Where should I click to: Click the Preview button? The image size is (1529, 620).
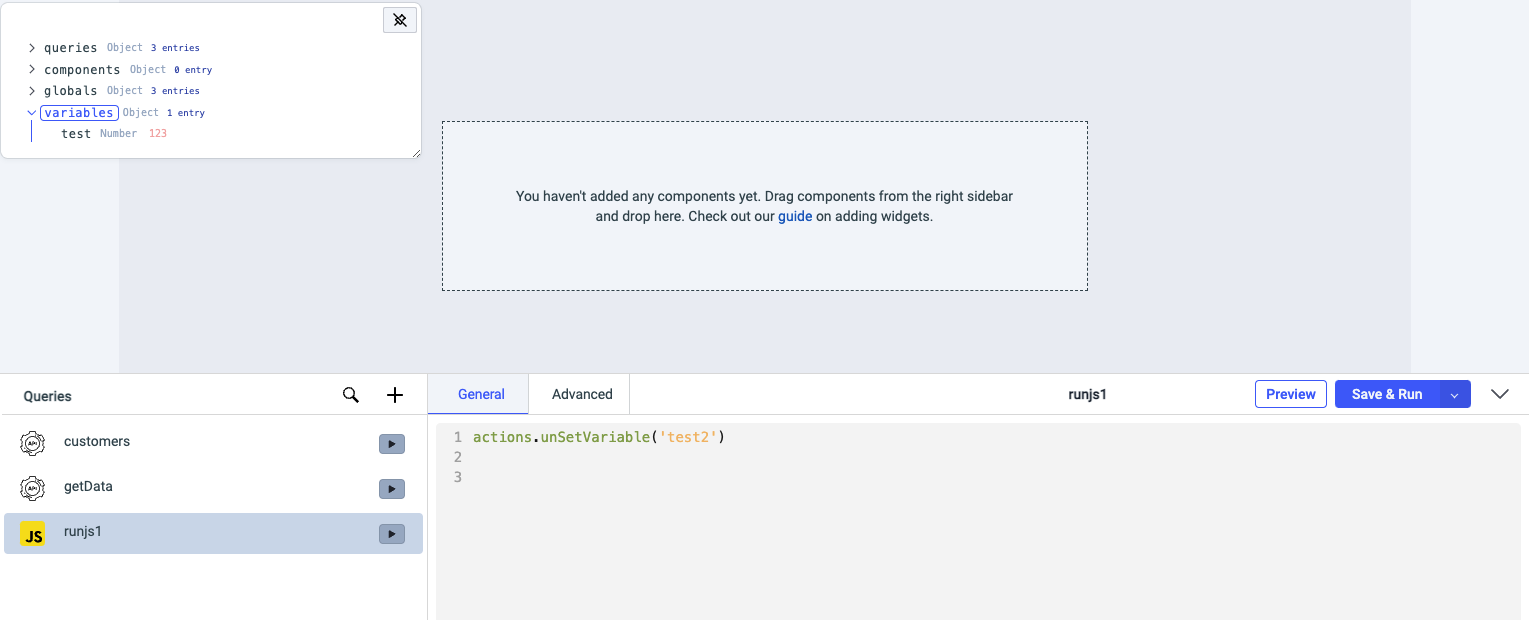coord(1290,394)
